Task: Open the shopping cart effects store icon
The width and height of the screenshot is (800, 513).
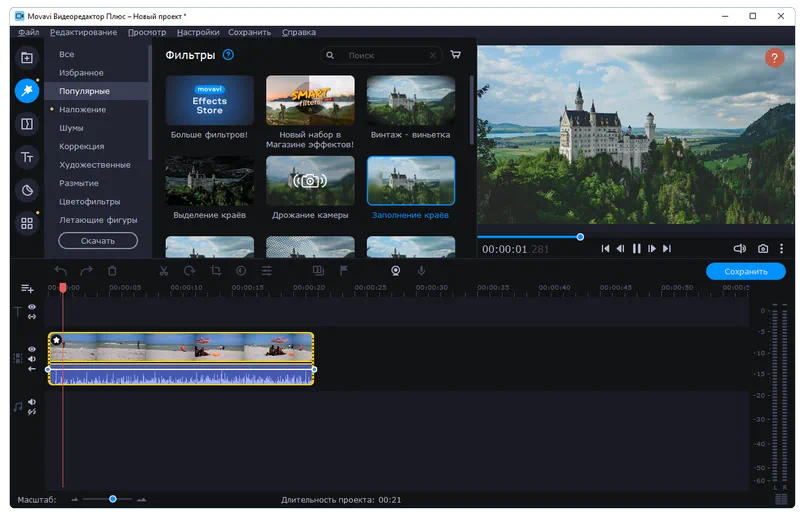Action: (456, 55)
